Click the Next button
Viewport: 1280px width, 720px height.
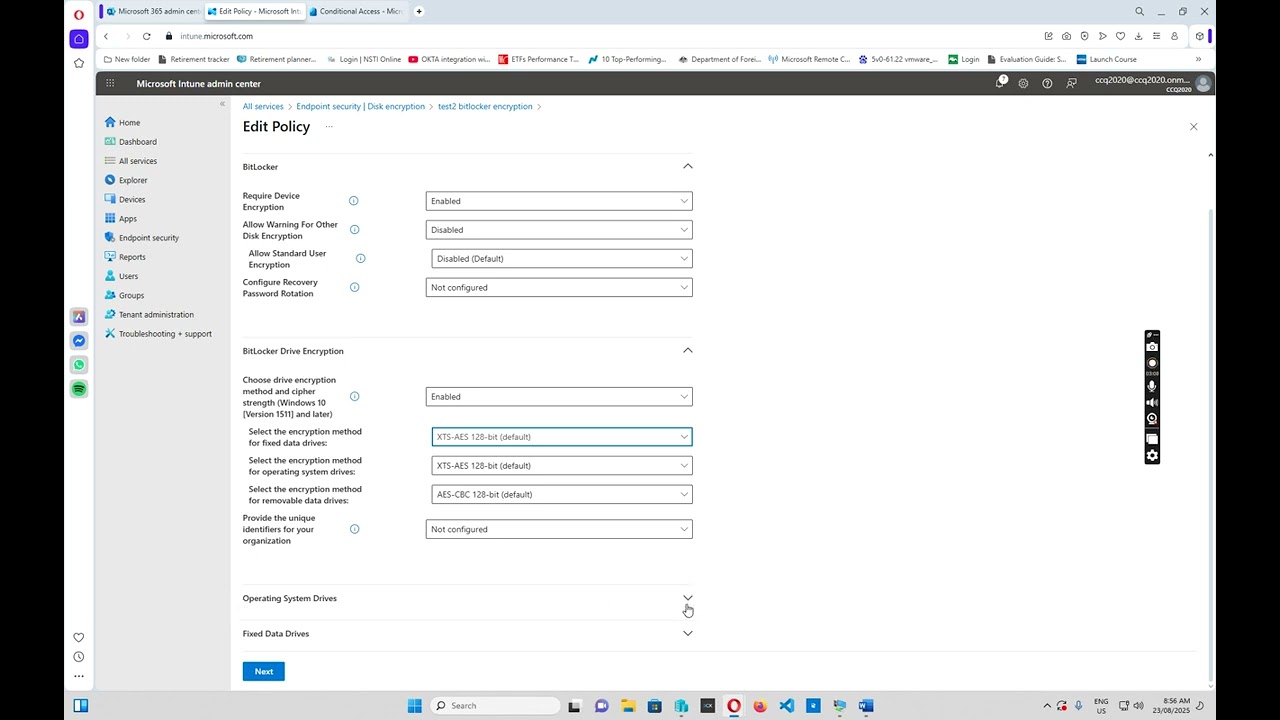pyautogui.click(x=263, y=671)
